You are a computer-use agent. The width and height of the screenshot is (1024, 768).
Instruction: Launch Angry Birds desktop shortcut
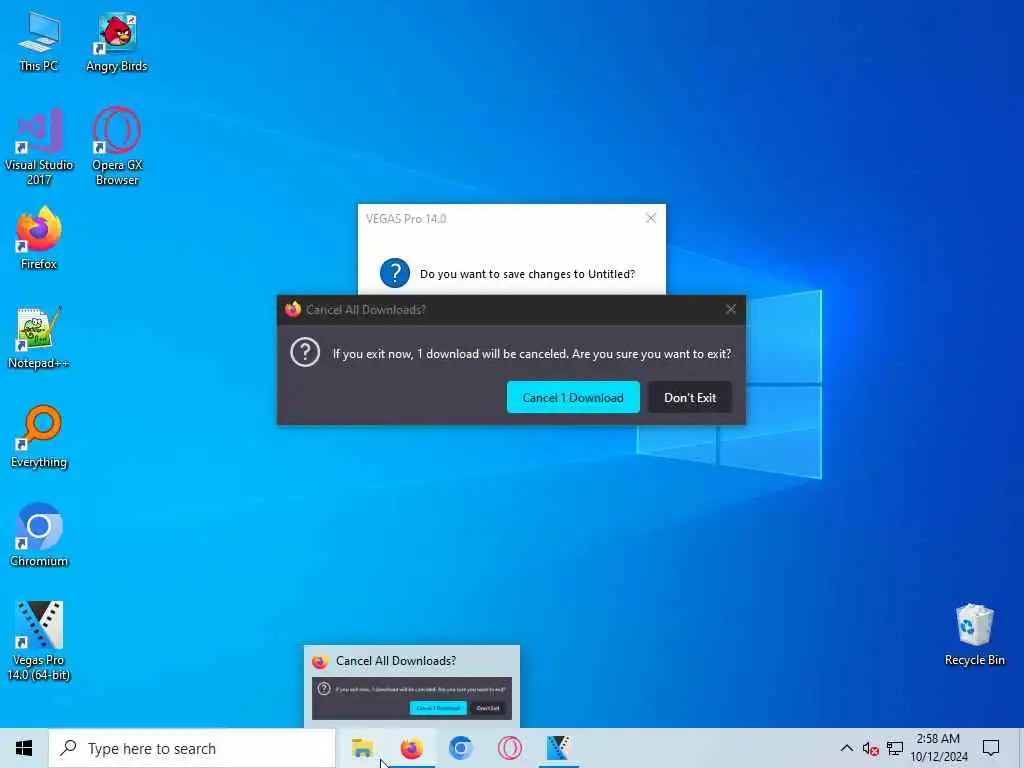(117, 40)
